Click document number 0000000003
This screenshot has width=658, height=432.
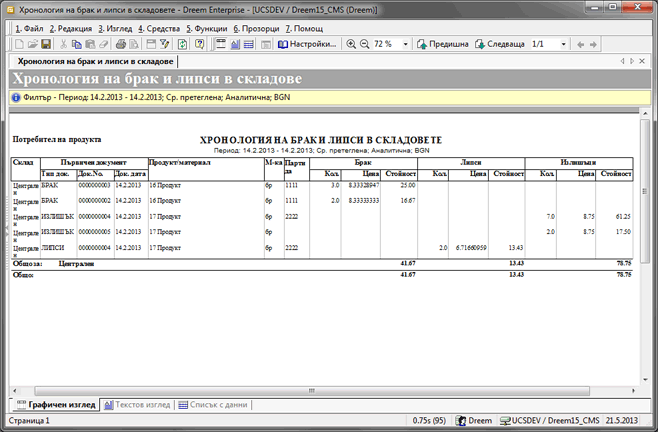(94, 186)
